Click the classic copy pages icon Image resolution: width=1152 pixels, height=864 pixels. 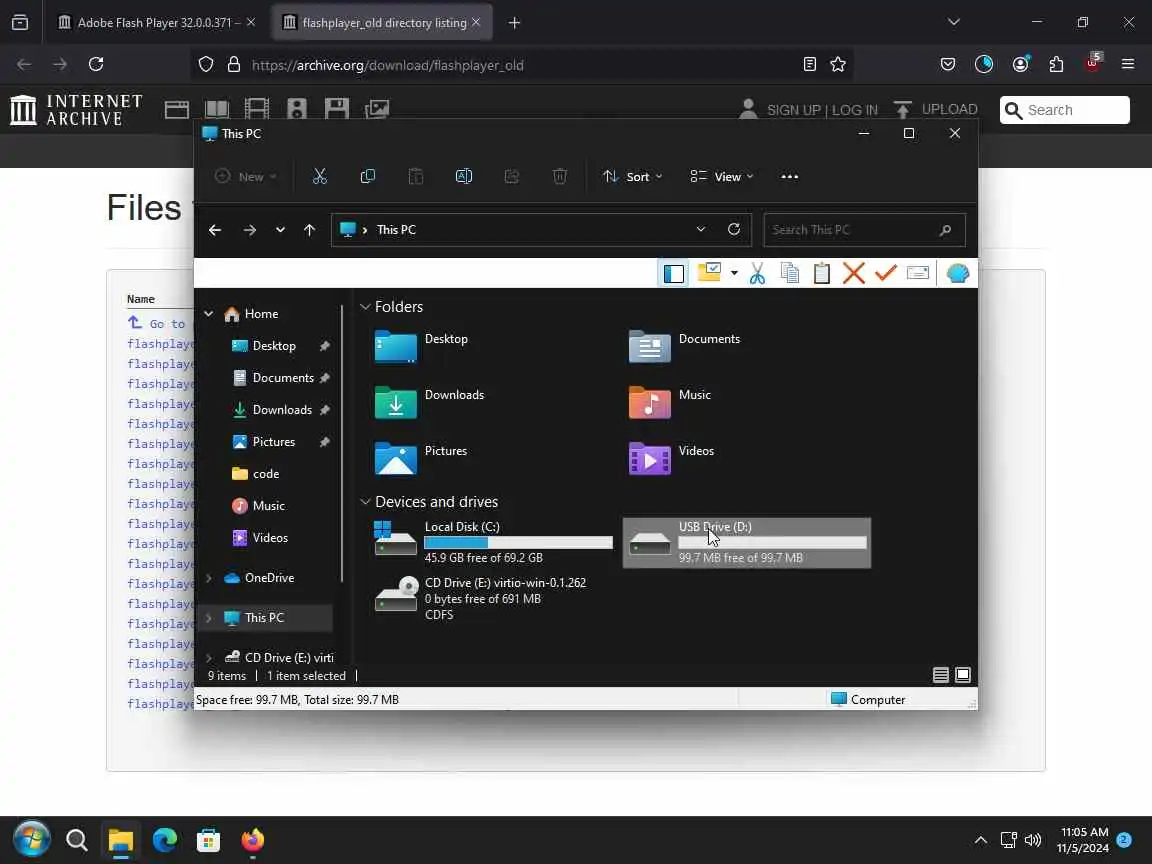[790, 273]
